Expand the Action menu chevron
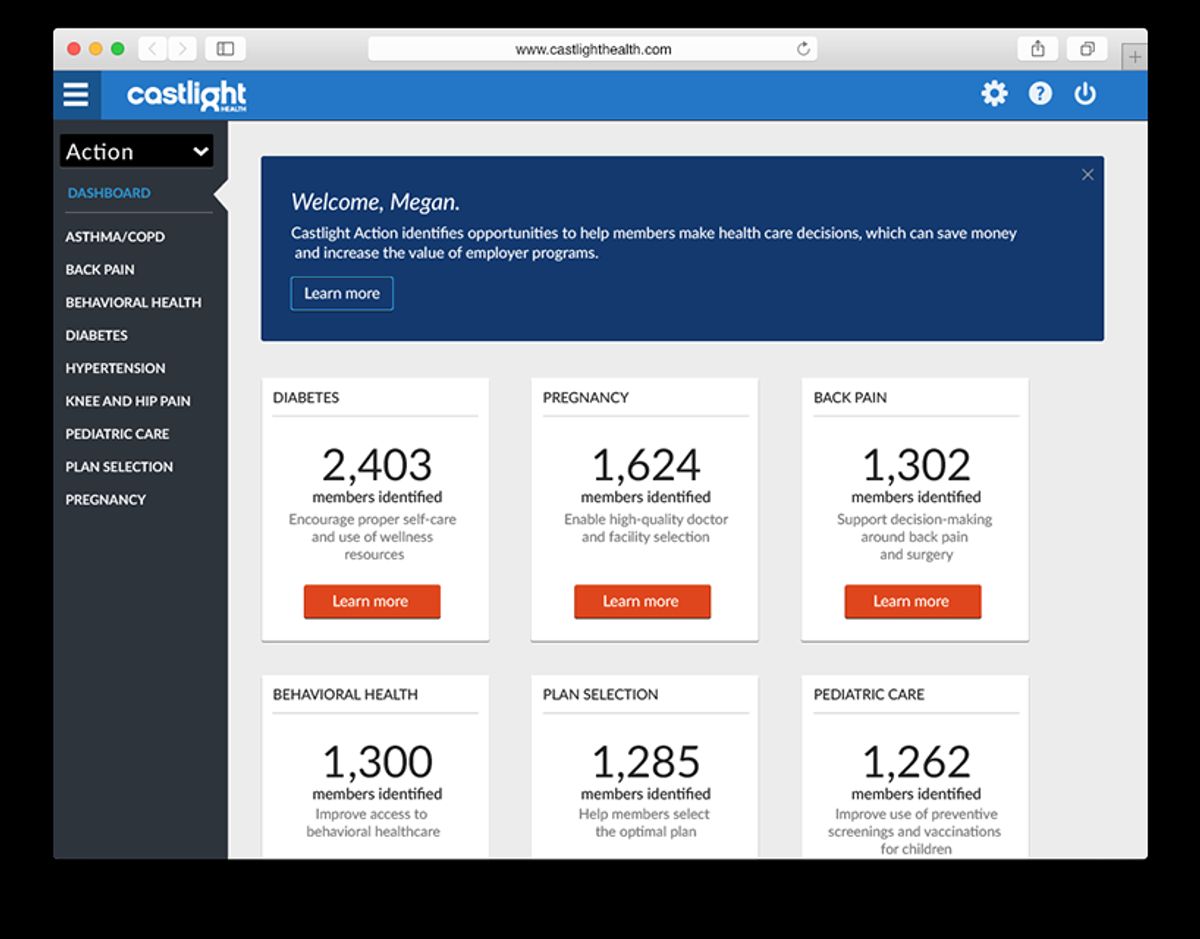Viewport: 1200px width, 939px height. [x=200, y=151]
